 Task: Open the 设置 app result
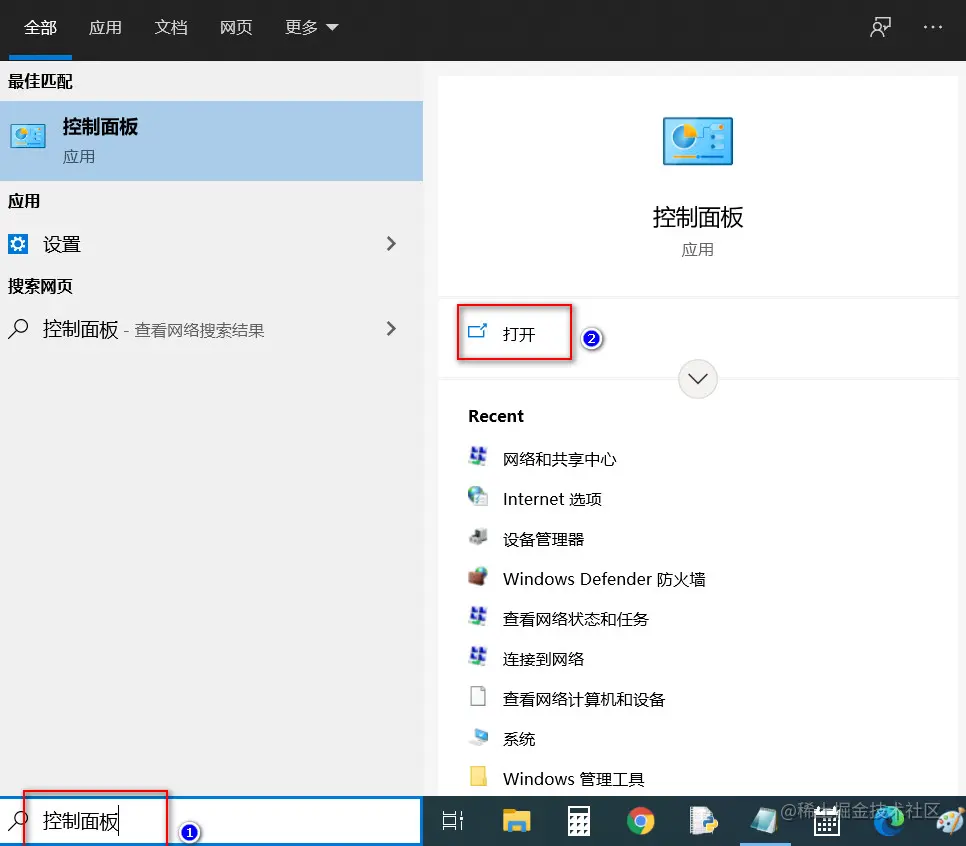click(x=211, y=244)
